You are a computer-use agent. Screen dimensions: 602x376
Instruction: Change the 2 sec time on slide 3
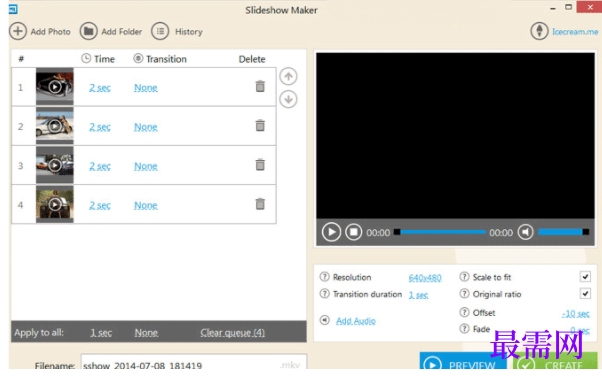click(x=100, y=166)
